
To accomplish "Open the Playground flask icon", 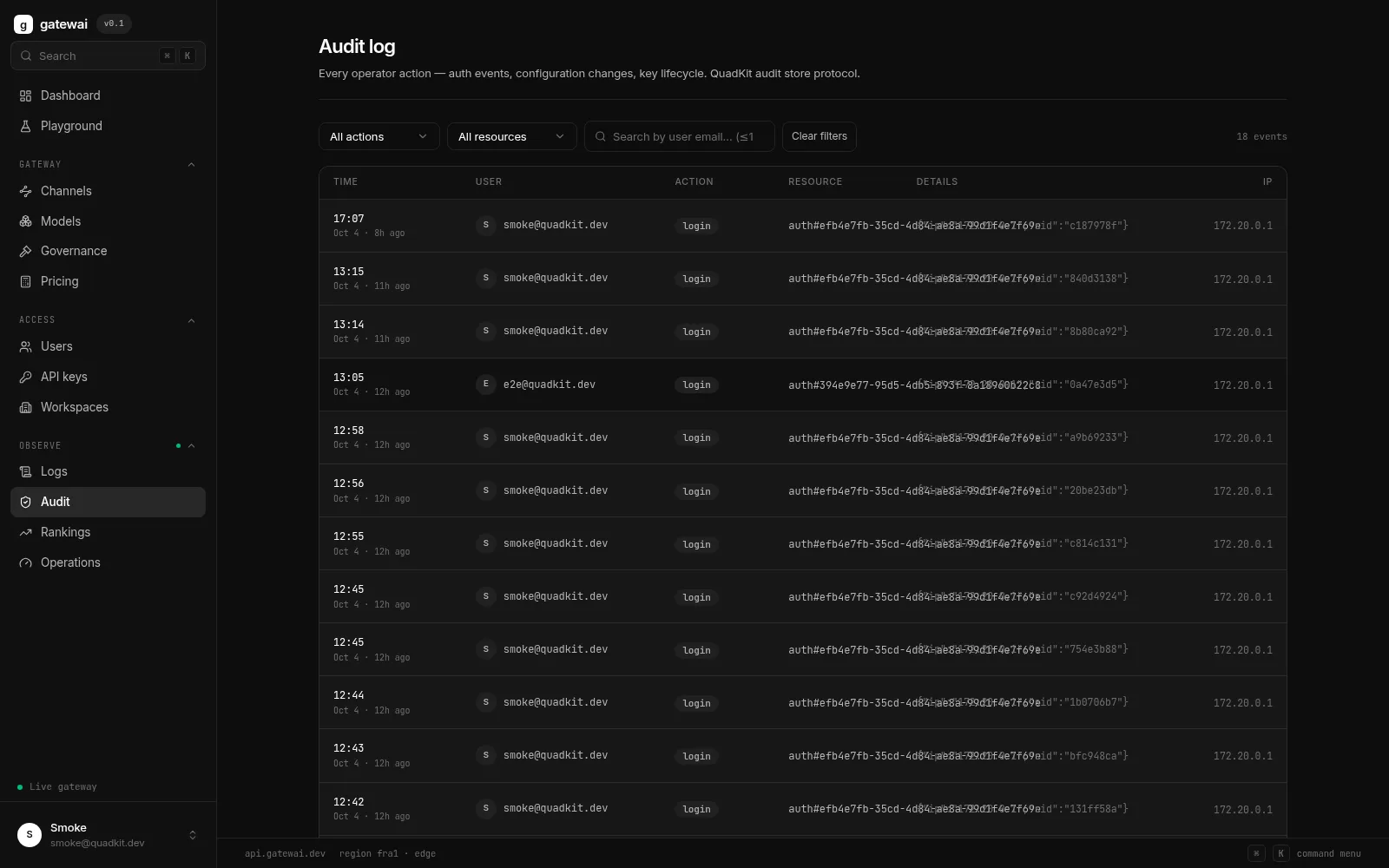I will 25,126.
